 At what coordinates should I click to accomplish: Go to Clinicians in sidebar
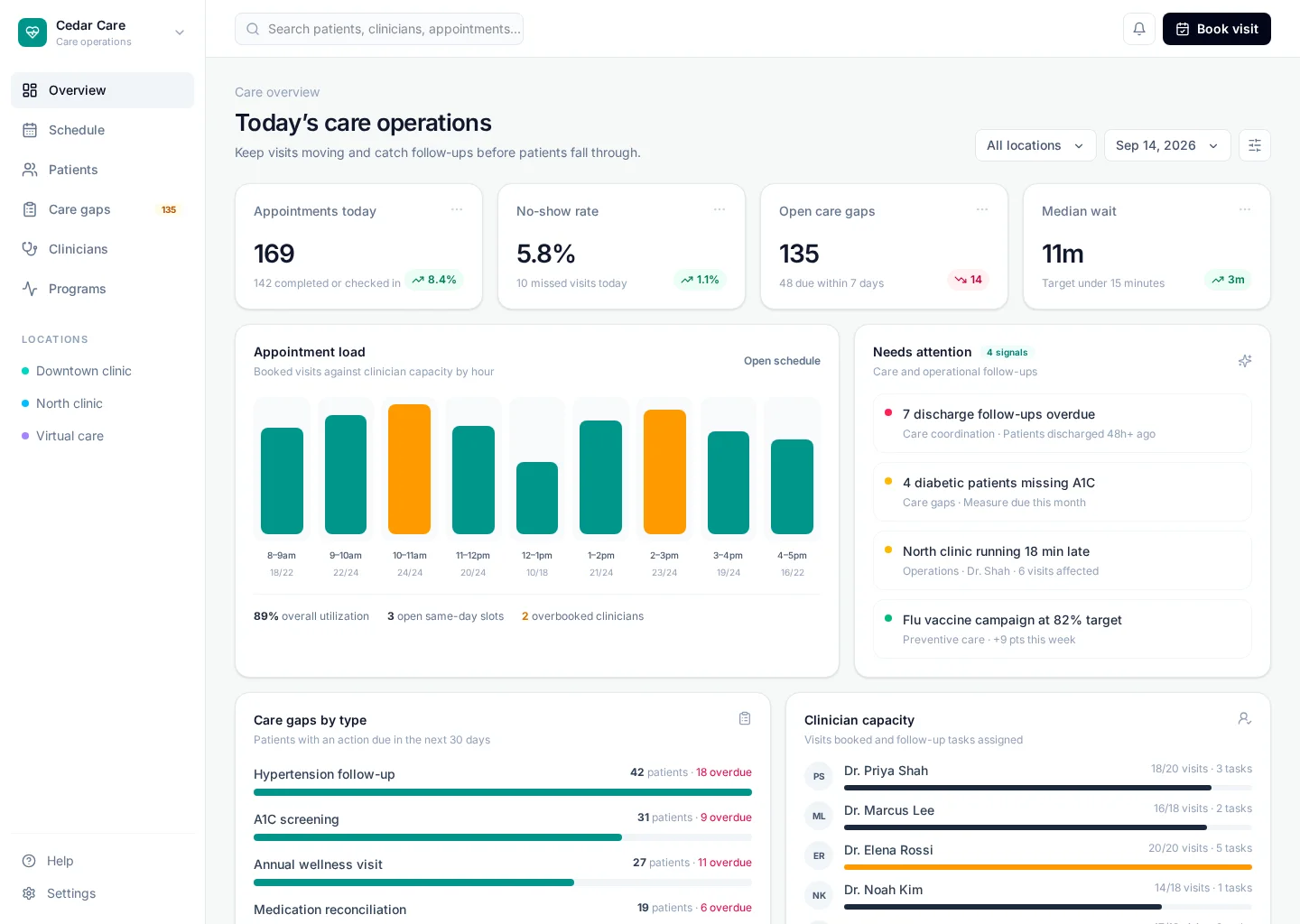pos(102,249)
